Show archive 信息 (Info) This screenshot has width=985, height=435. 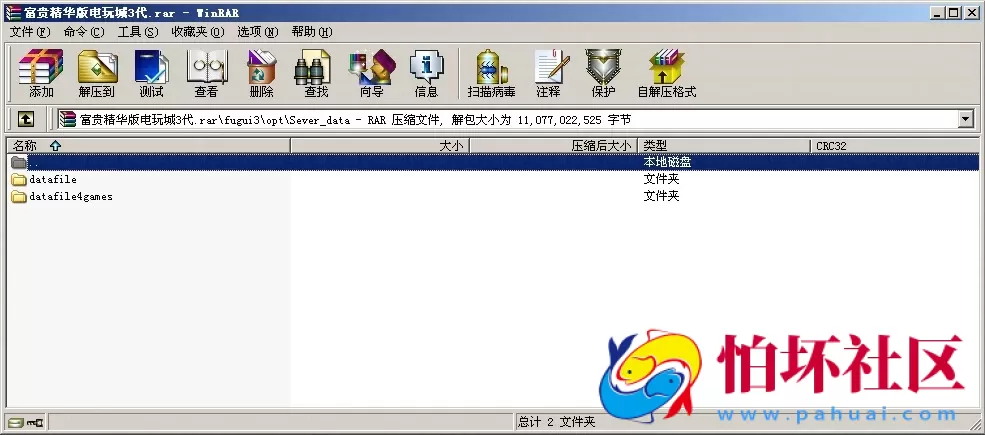tap(426, 74)
